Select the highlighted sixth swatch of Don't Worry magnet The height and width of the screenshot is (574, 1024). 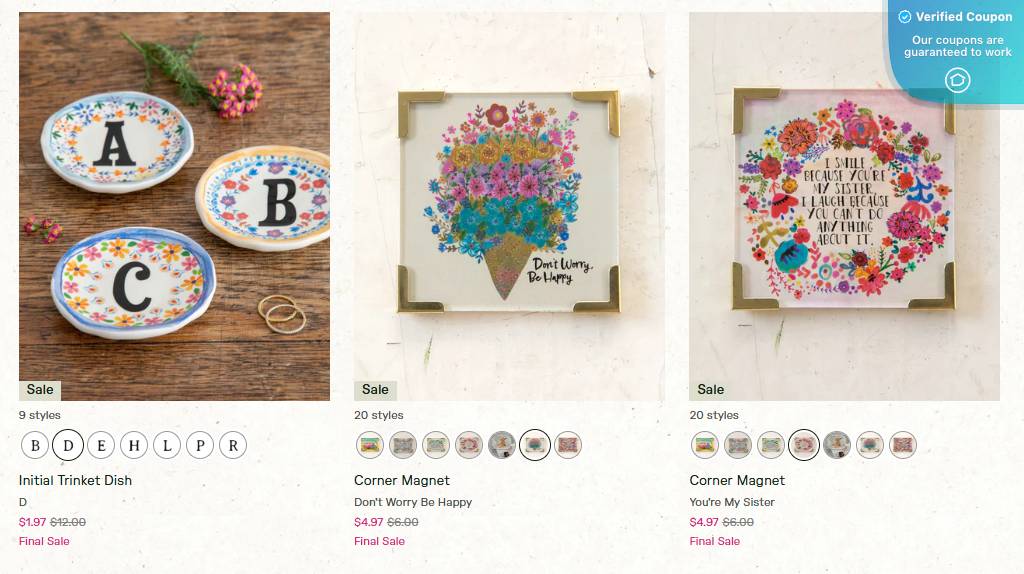pyautogui.click(x=535, y=445)
